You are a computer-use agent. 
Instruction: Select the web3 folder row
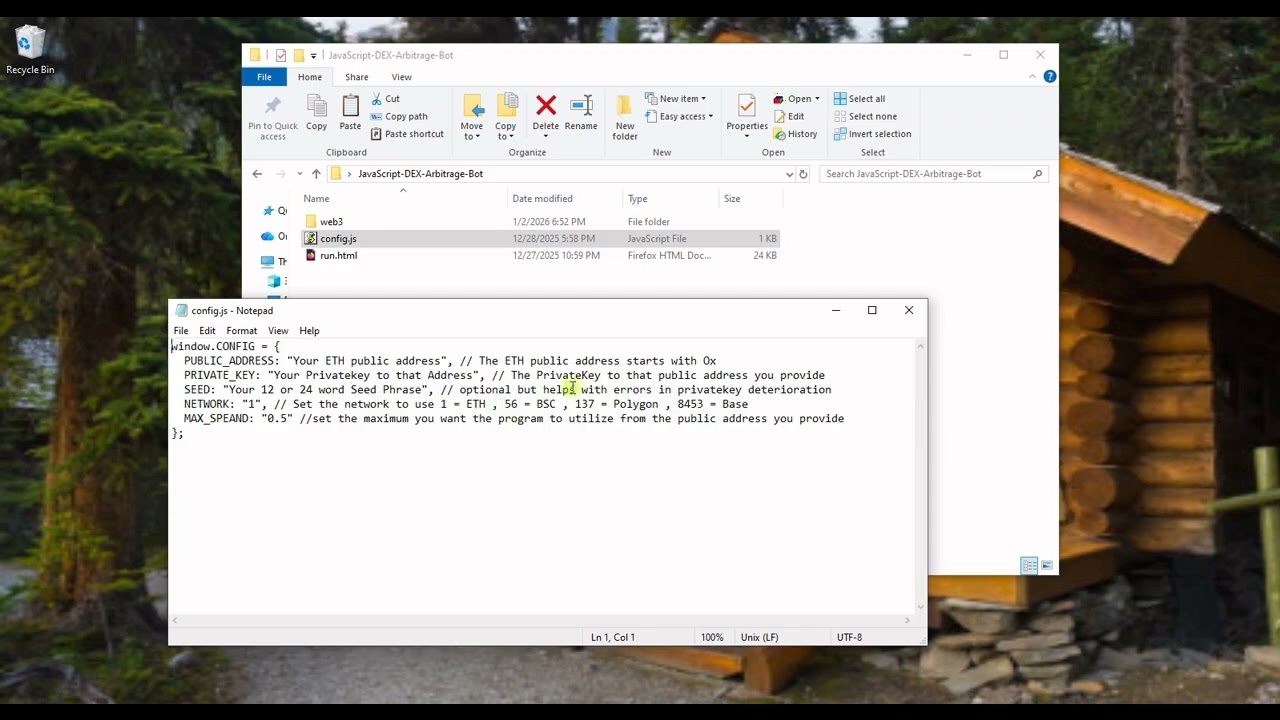click(x=540, y=222)
